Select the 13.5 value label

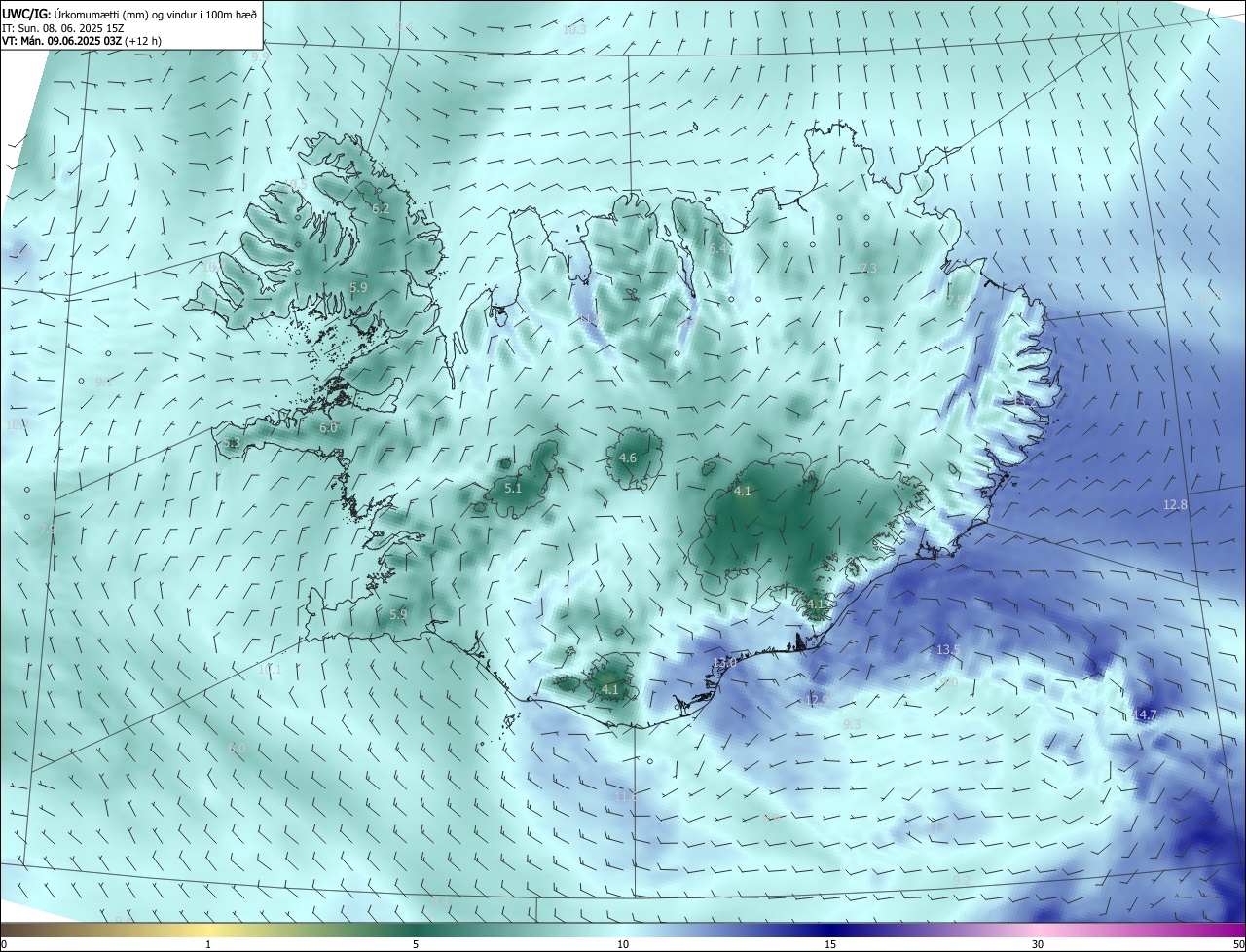948,649
